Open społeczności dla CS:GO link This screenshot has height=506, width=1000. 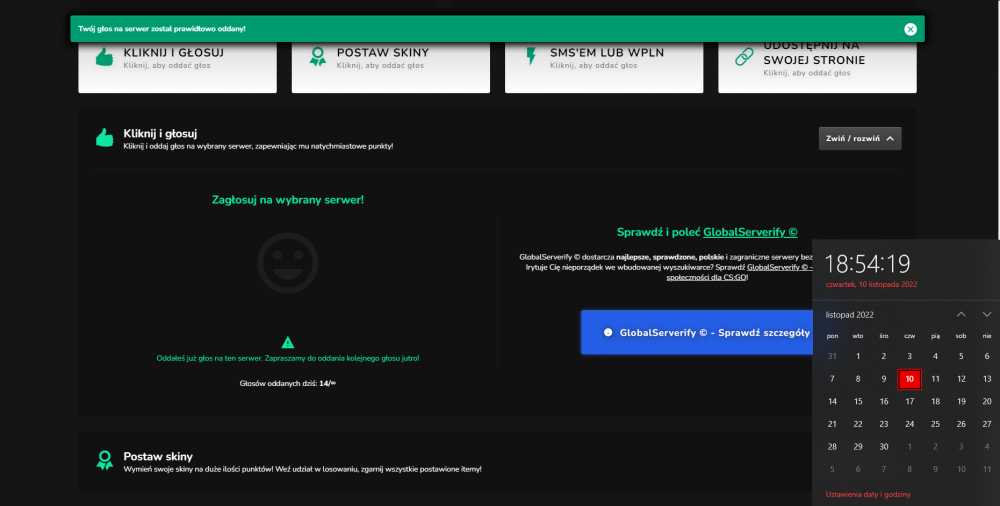click(707, 278)
